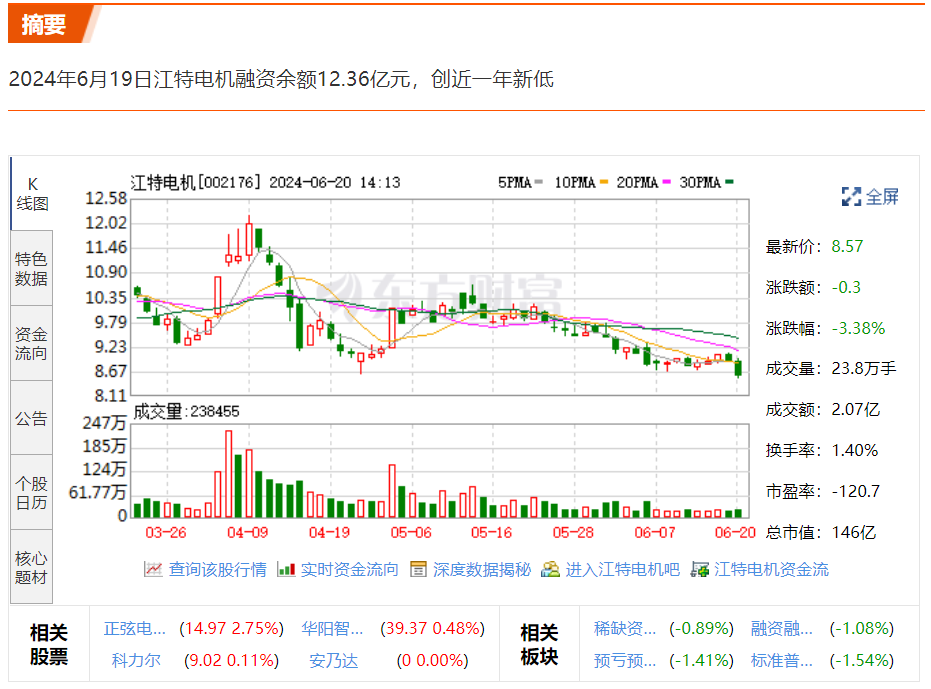The image size is (931, 689).
Task: Click the (-0.89%) value for 稀缺资
Action: tap(701, 628)
